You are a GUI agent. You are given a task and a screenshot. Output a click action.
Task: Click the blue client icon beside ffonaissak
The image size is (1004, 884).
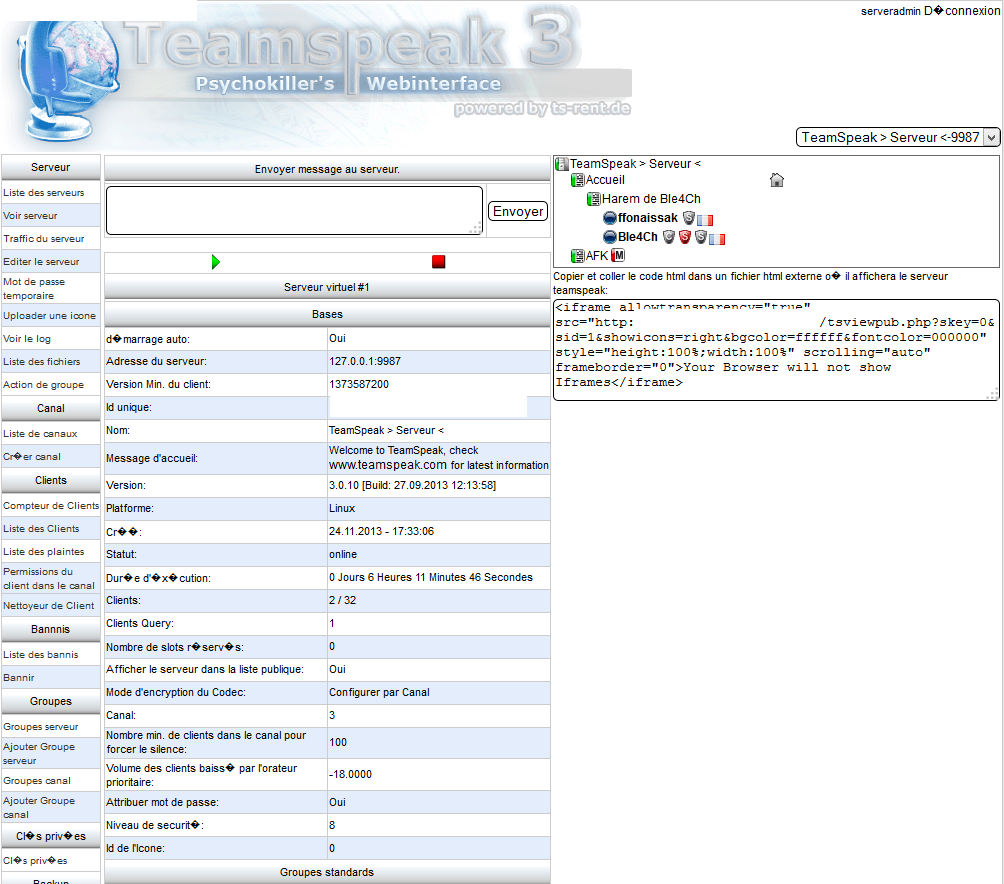[610, 218]
